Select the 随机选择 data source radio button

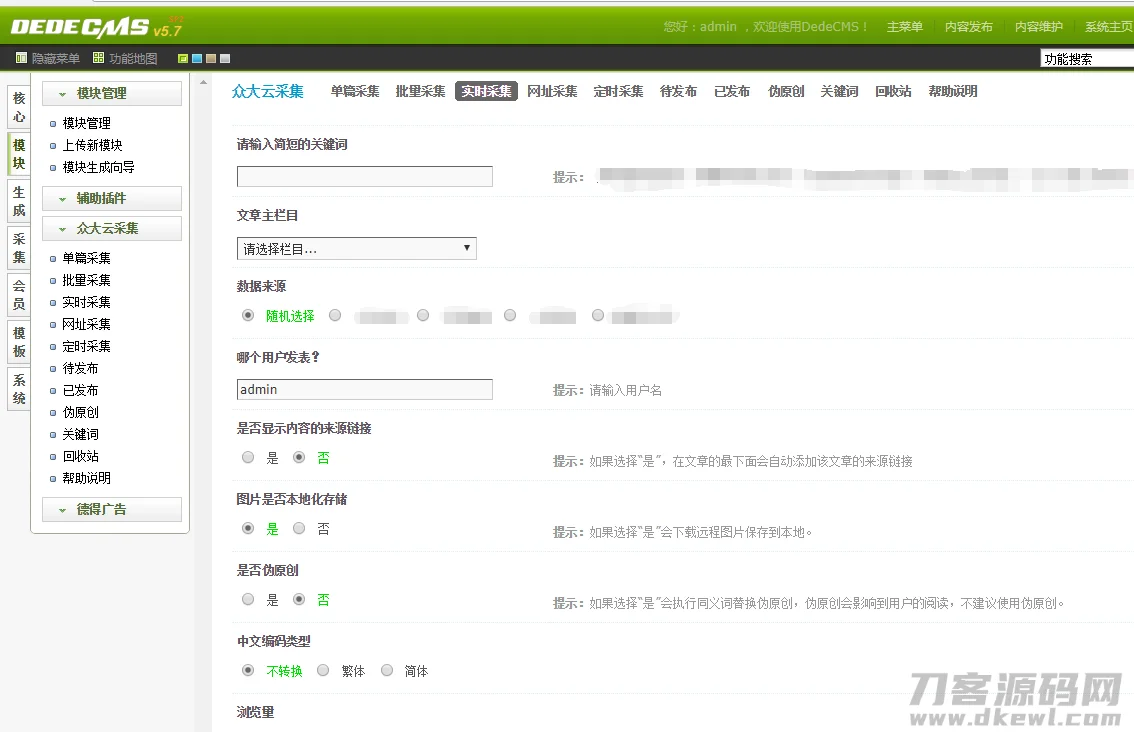(x=247, y=314)
